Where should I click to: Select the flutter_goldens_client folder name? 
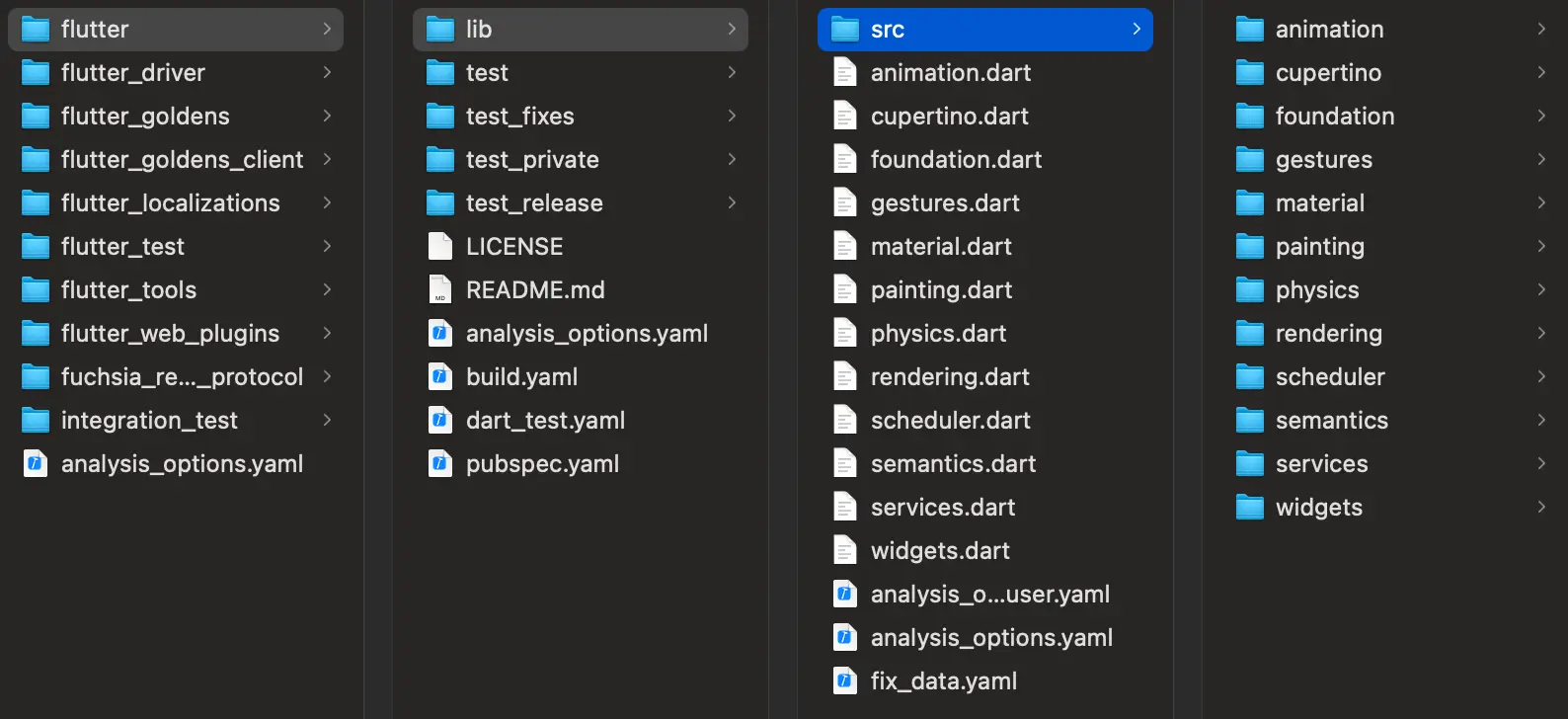click(182, 160)
